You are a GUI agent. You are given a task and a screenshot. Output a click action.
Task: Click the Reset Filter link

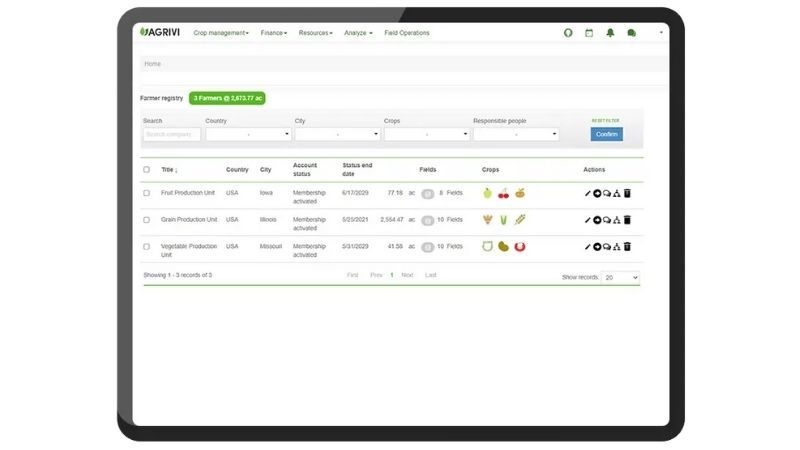606,121
